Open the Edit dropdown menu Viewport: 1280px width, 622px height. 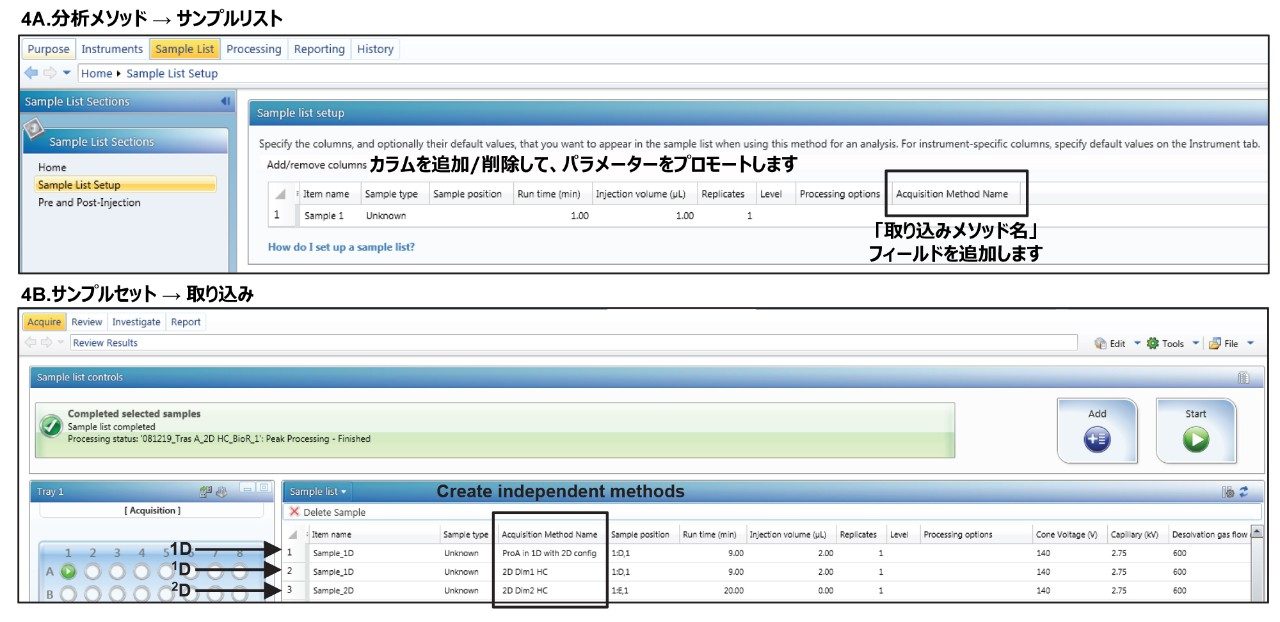coord(1117,343)
